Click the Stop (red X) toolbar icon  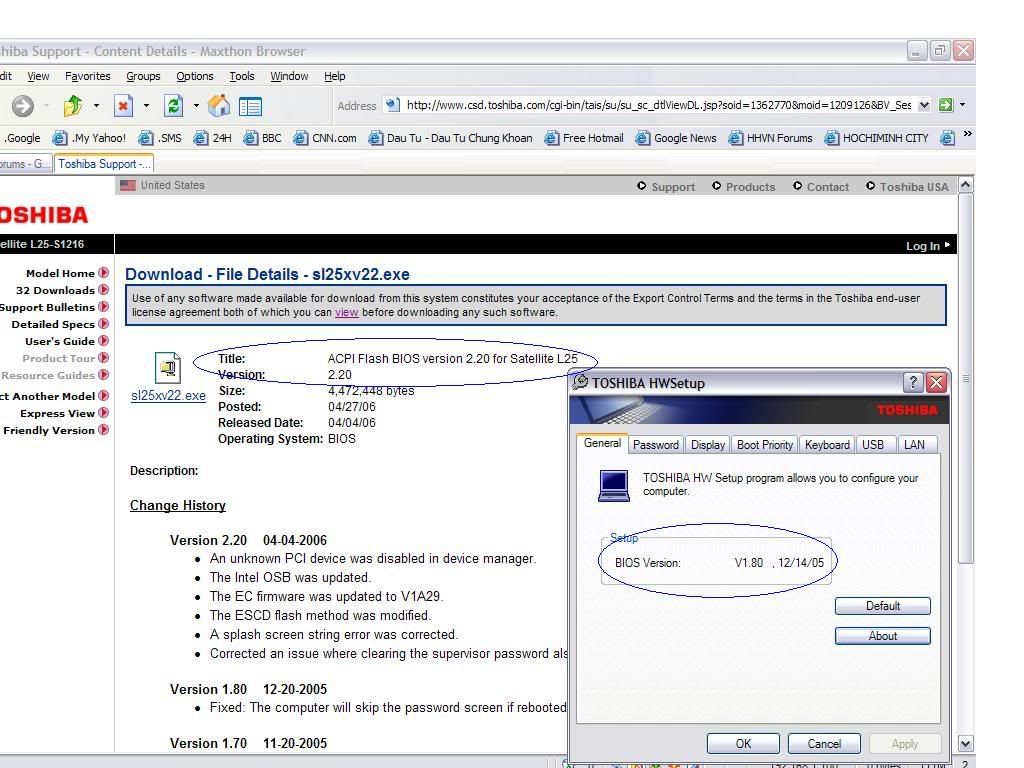(123, 106)
